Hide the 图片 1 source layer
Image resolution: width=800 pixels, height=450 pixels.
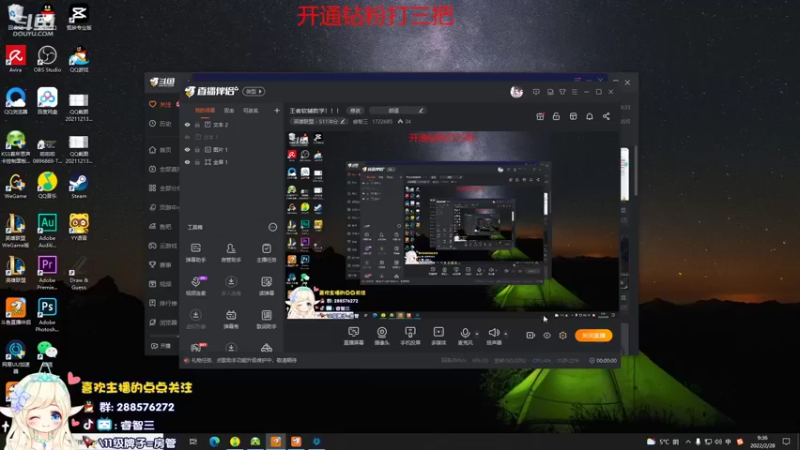187,149
